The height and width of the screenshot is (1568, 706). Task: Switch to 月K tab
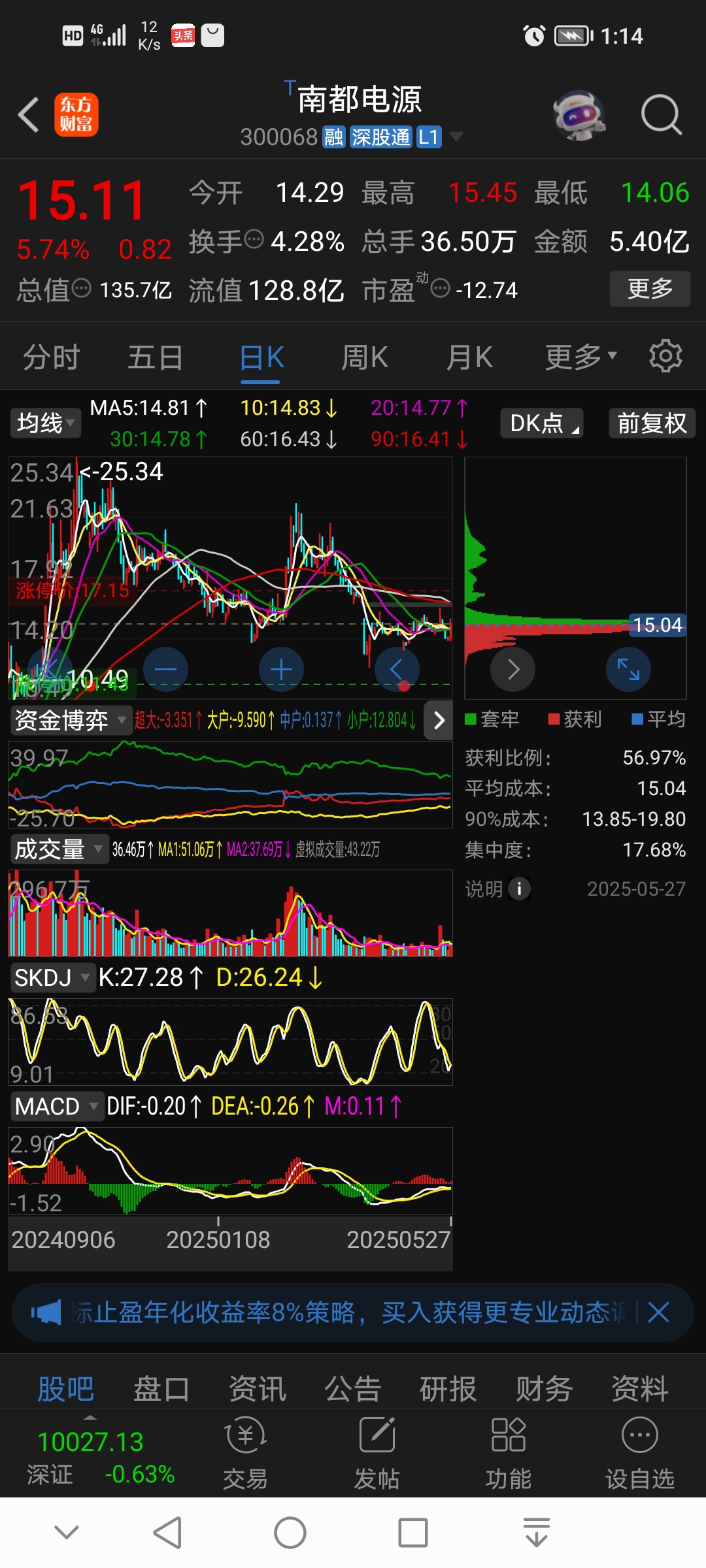[x=469, y=357]
